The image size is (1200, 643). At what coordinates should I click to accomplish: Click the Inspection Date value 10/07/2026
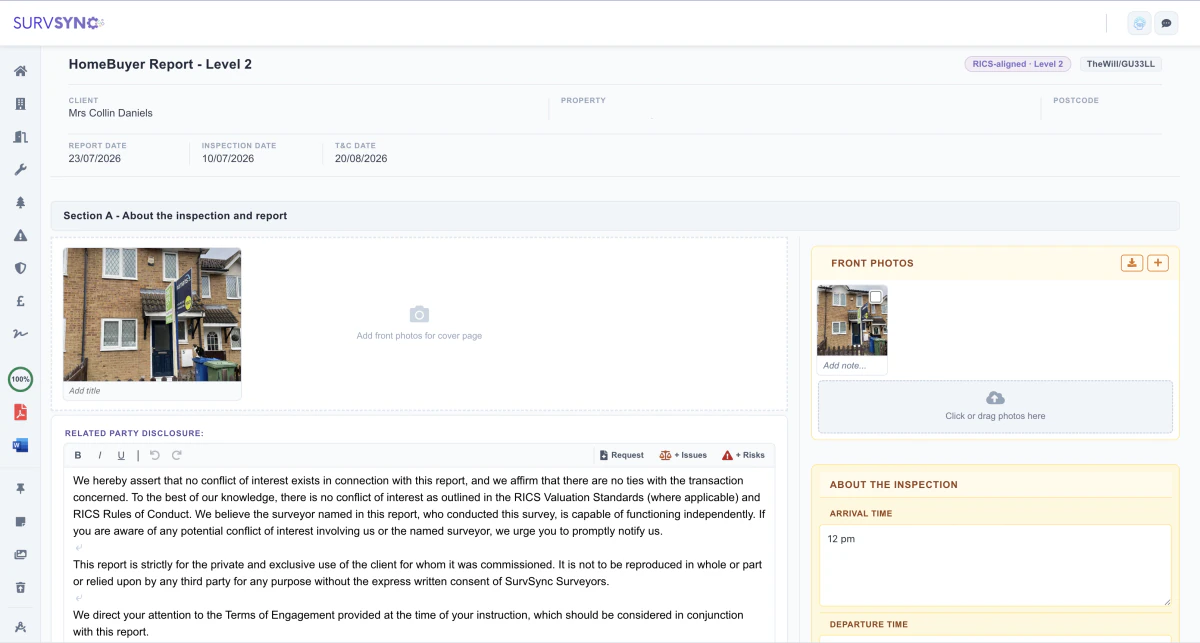(x=228, y=159)
